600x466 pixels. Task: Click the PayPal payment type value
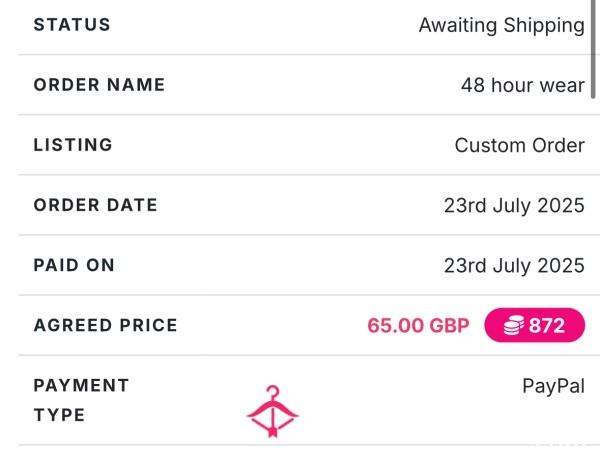click(x=553, y=386)
